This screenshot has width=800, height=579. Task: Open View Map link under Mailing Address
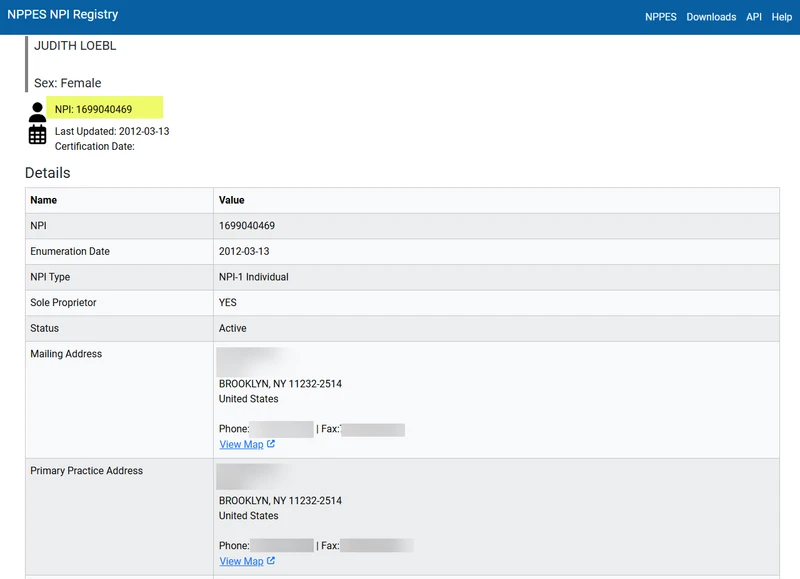click(241, 444)
